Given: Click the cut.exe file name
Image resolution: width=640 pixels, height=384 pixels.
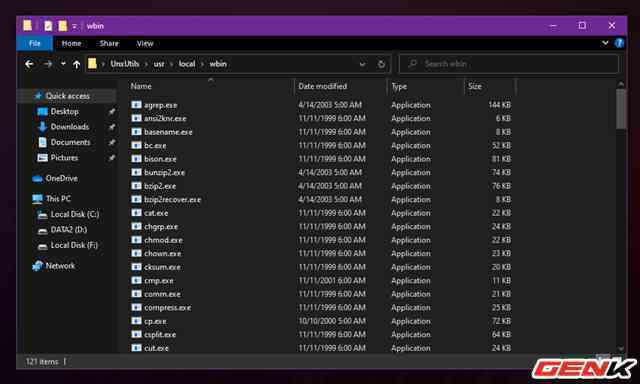Looking at the screenshot, I should point(156,348).
